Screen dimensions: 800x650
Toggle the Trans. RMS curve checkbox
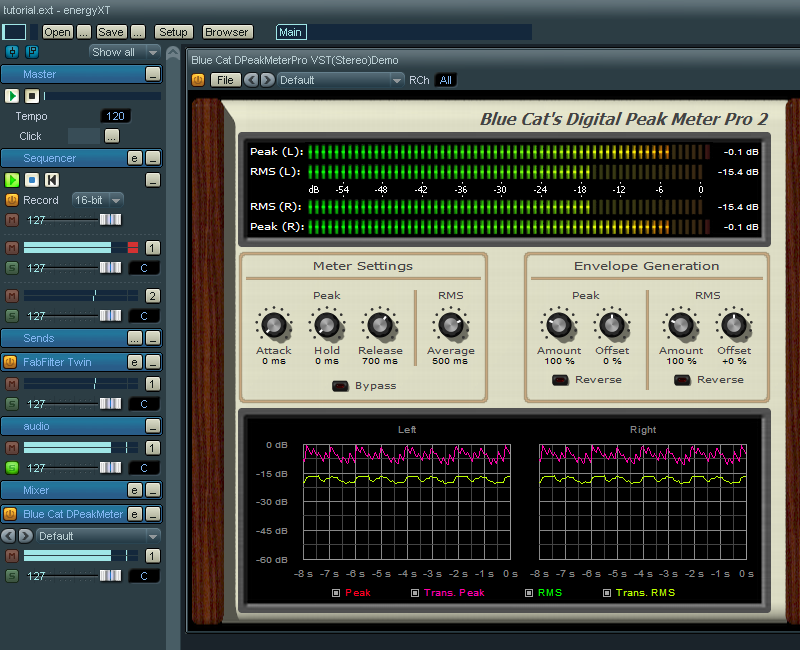tap(607, 593)
